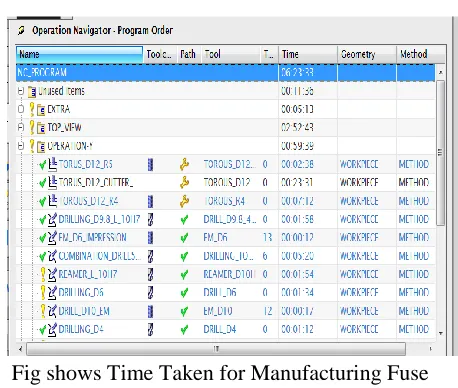The height and width of the screenshot is (388, 458).
Task: Select the EM_D6_IMPRESSION operation name
Action: point(92,238)
